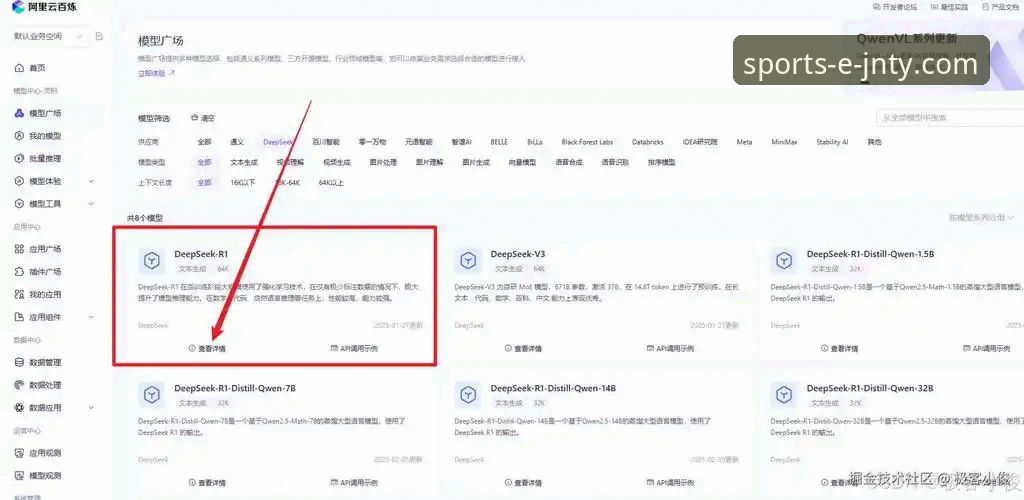The width and height of the screenshot is (1024, 500).
Task: Click the DeepSeek-V3 model card icon
Action: pos(468,261)
